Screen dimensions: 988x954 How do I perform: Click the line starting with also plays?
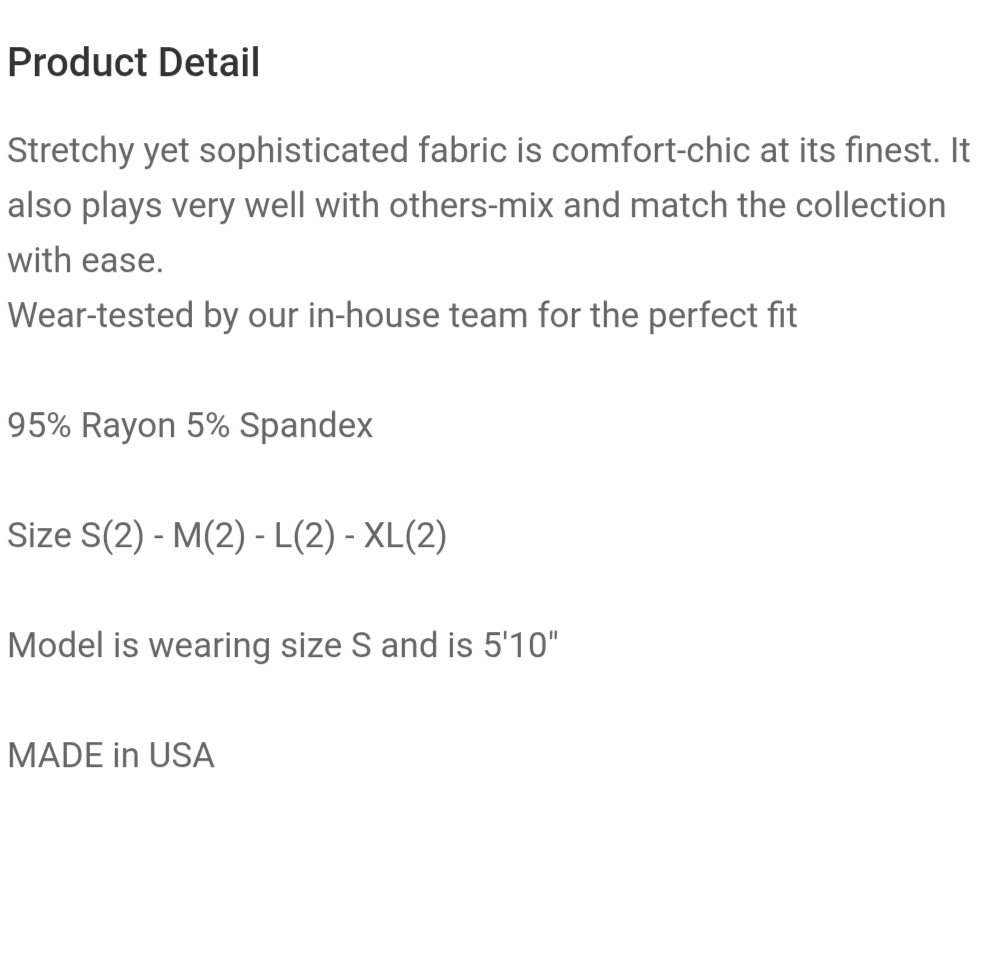[476, 205]
